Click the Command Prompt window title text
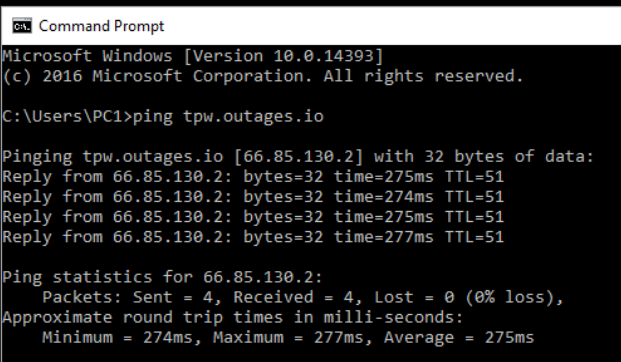 click(x=101, y=26)
